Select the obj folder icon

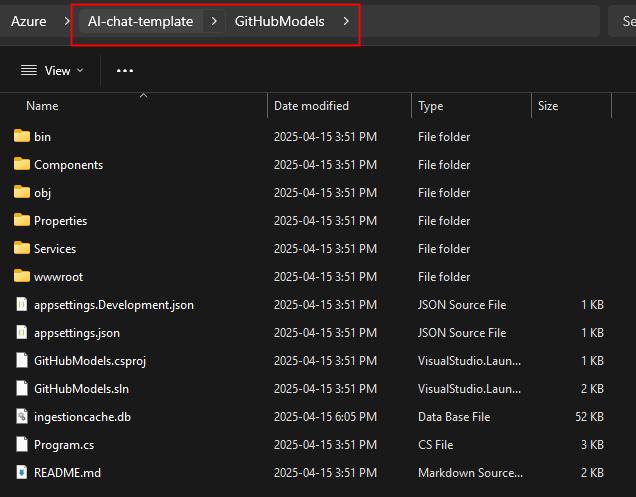point(22,192)
